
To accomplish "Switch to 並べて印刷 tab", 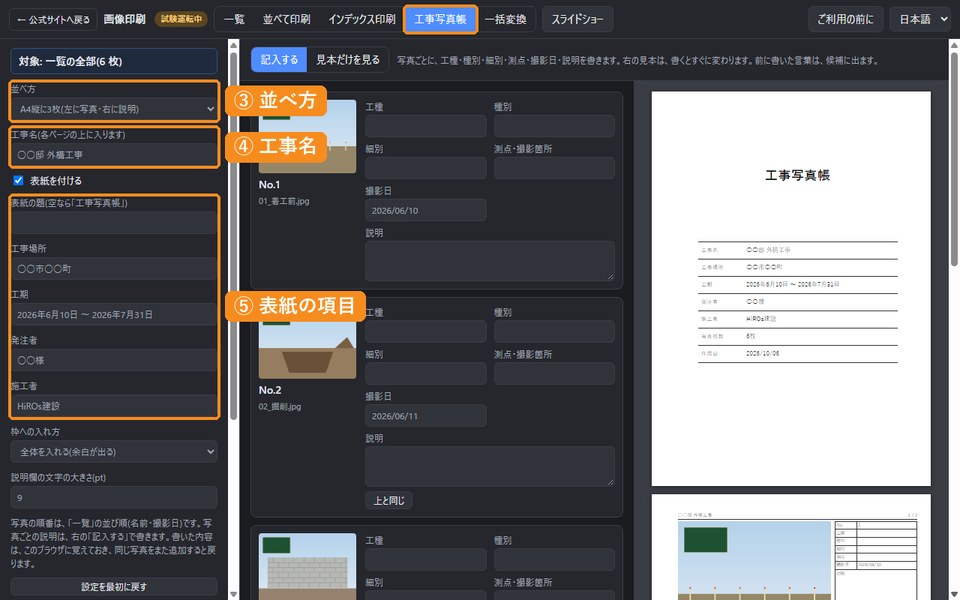I will tap(286, 20).
